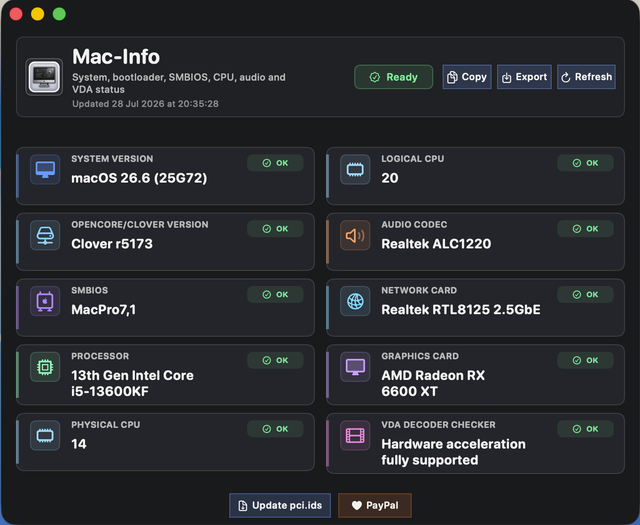Image resolution: width=640 pixels, height=525 pixels.
Task: Export the system report
Action: (x=524, y=77)
